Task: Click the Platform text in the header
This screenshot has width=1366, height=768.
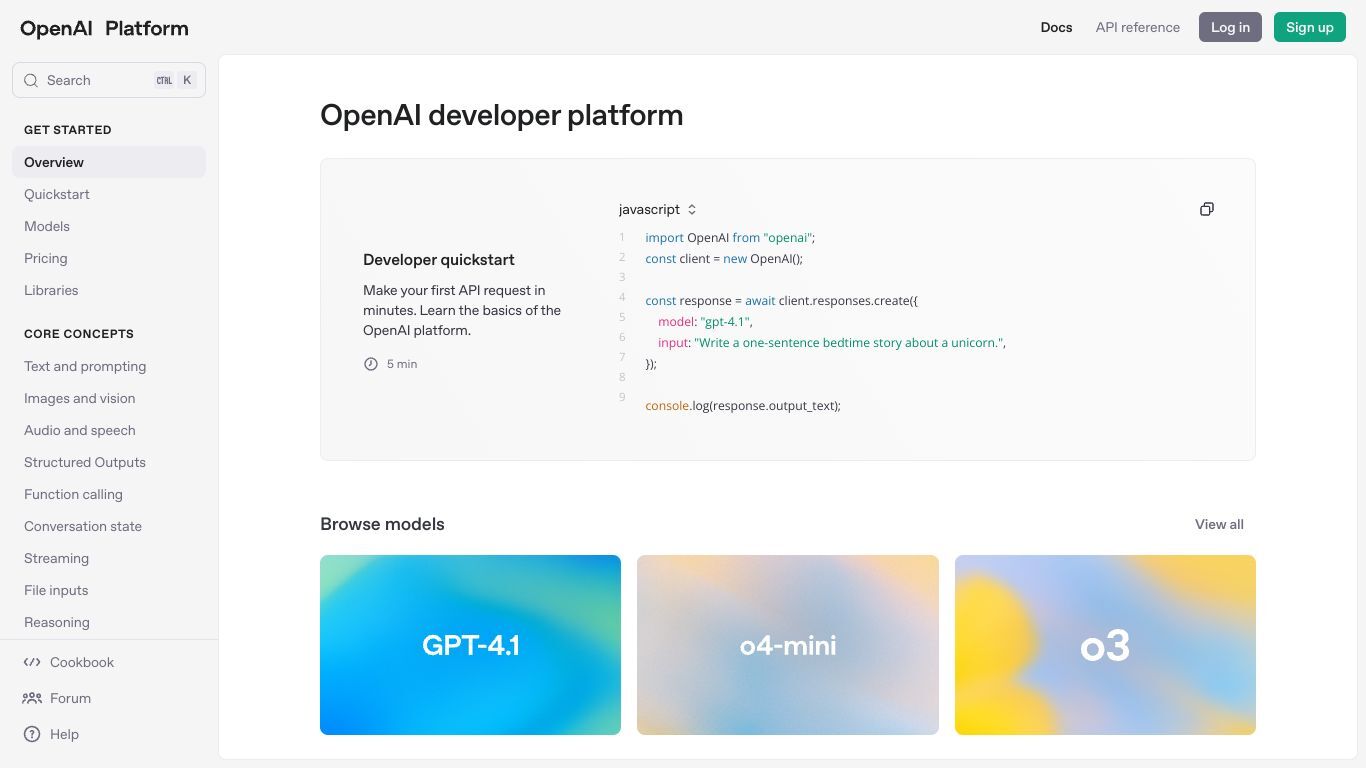Action: tap(146, 28)
